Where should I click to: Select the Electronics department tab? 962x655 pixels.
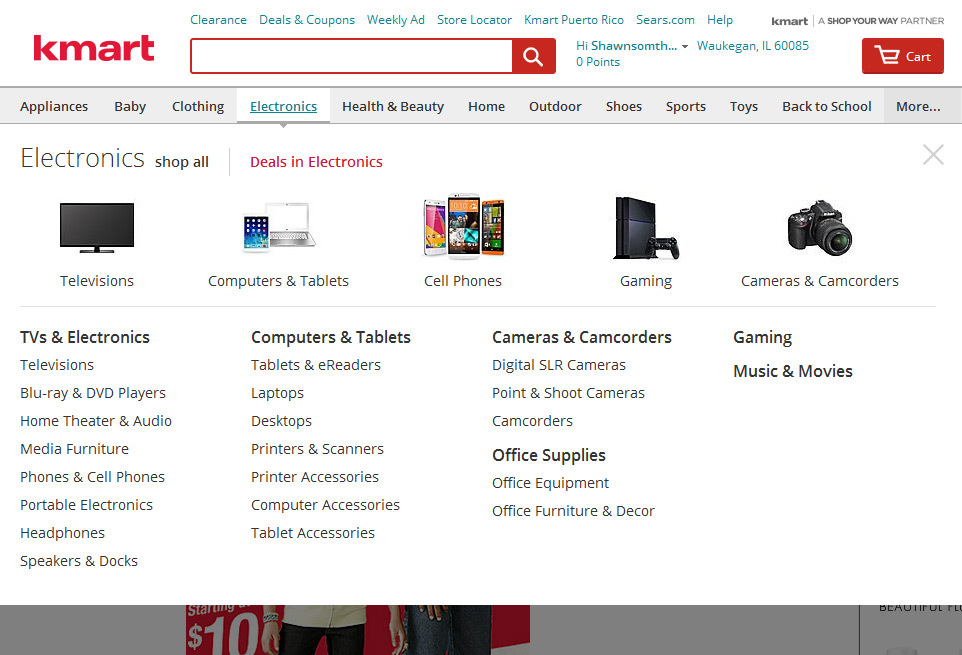(x=283, y=106)
